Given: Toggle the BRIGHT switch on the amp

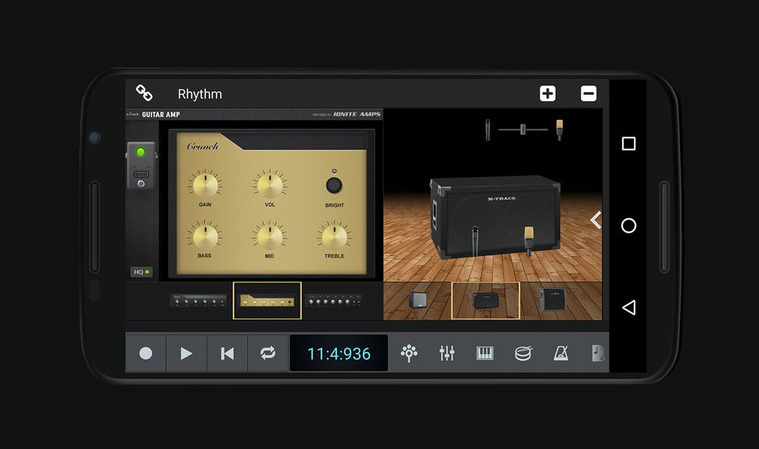Looking at the screenshot, I should click(x=334, y=185).
